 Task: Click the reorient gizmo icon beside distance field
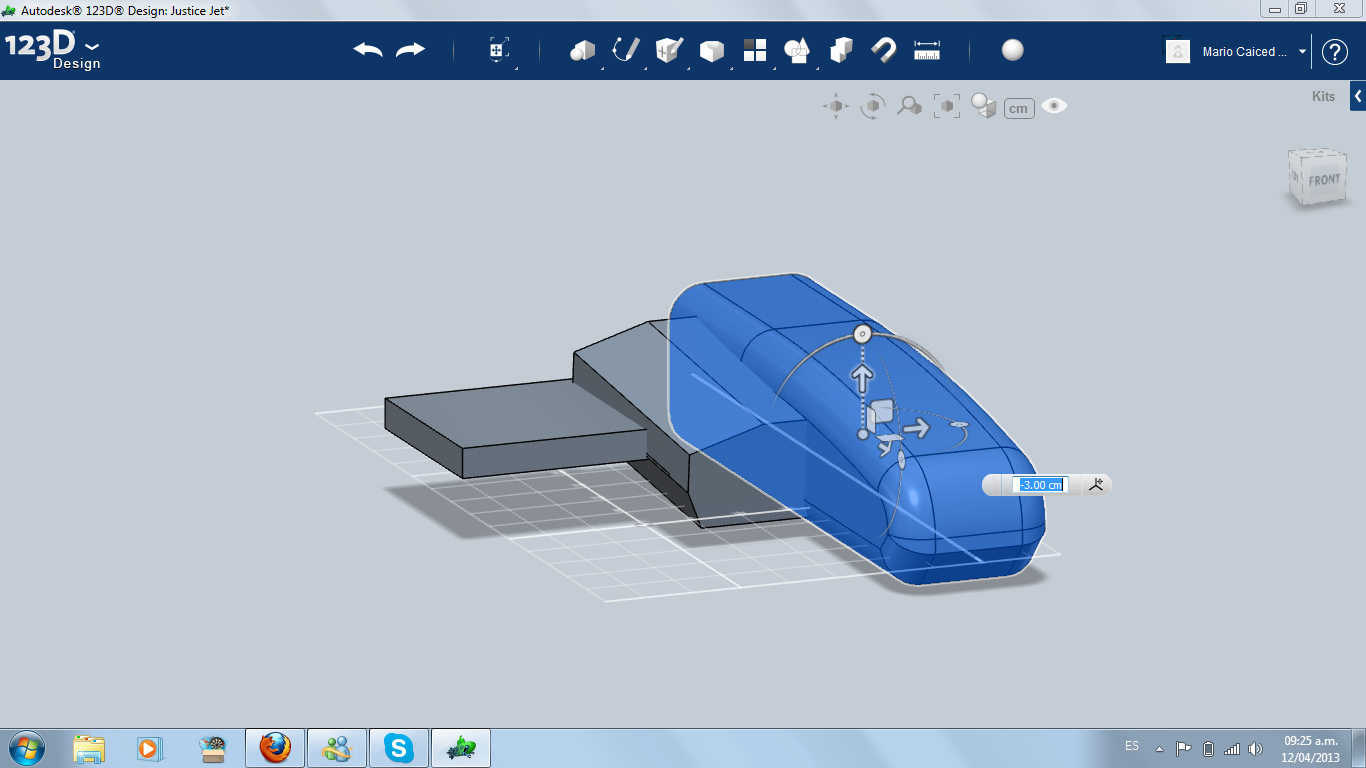coord(1097,485)
